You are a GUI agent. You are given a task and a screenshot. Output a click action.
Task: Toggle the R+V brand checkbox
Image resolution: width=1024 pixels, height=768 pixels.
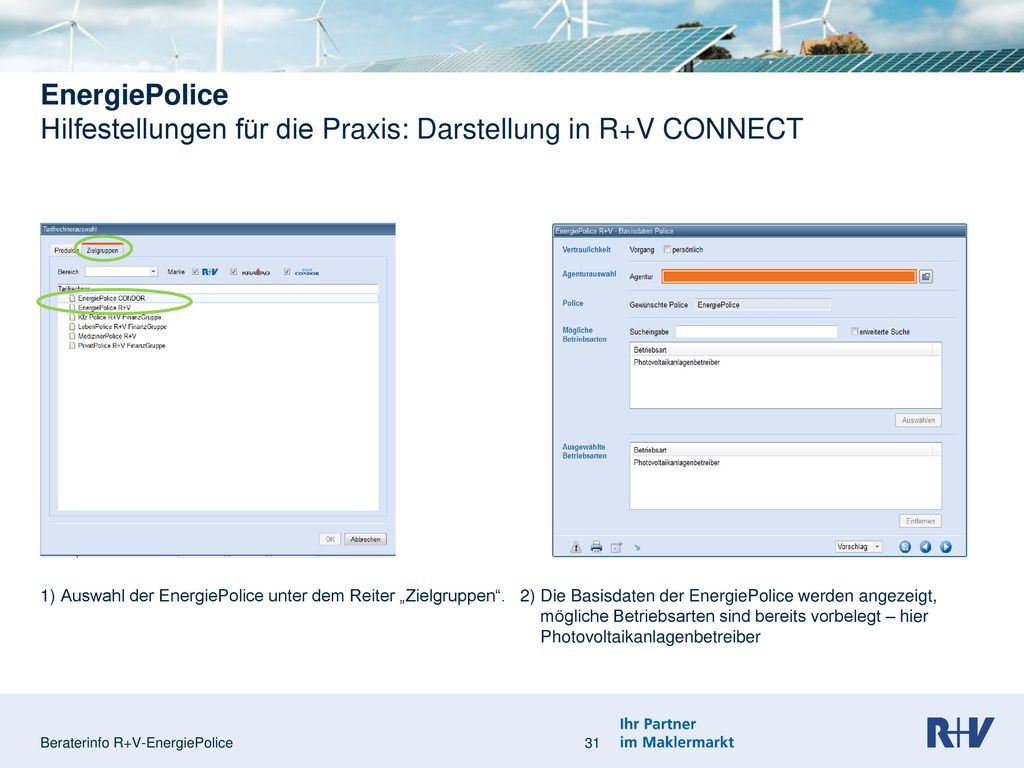click(195, 272)
